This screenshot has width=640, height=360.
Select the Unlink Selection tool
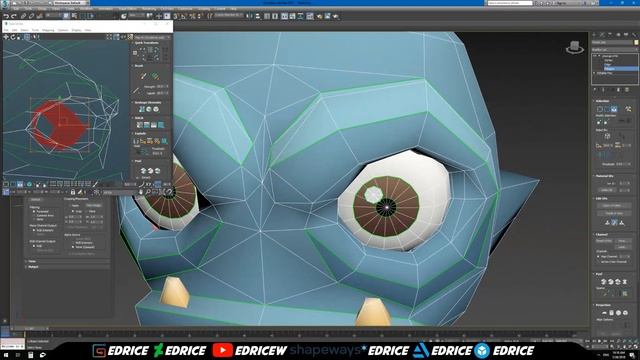pos(31,16)
